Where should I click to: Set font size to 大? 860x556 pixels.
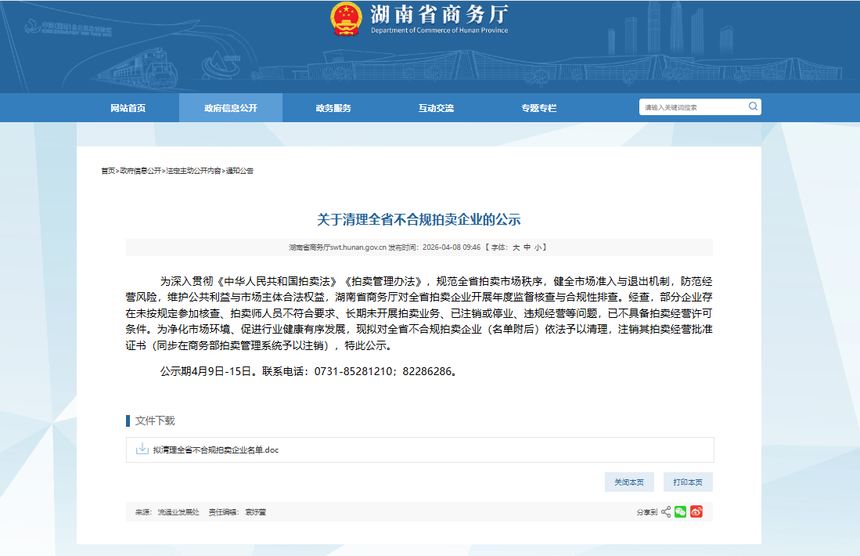(x=516, y=246)
